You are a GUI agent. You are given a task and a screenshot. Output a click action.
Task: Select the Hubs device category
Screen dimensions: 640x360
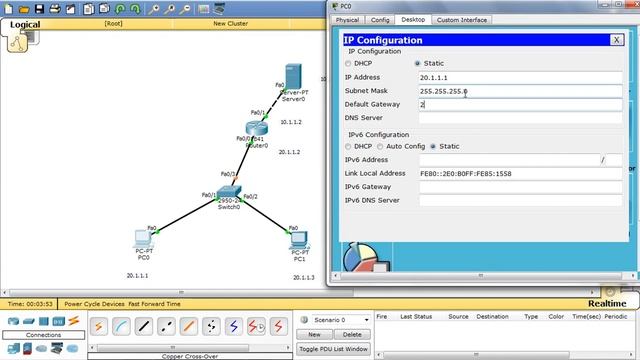click(44, 321)
